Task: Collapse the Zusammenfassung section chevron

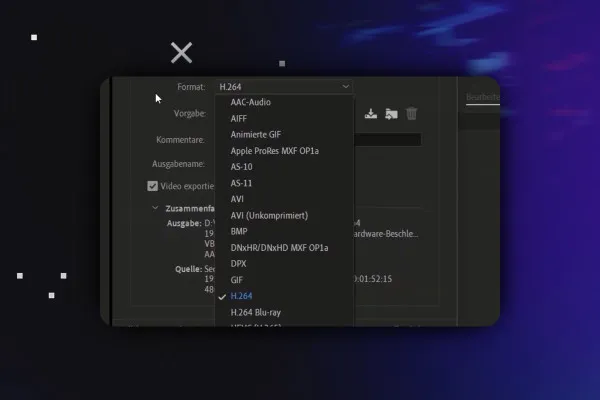Action: click(155, 208)
